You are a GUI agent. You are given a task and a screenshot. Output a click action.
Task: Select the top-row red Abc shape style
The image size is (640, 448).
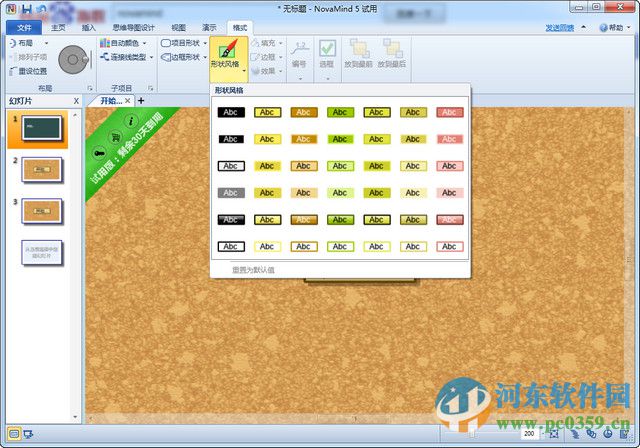(x=449, y=112)
